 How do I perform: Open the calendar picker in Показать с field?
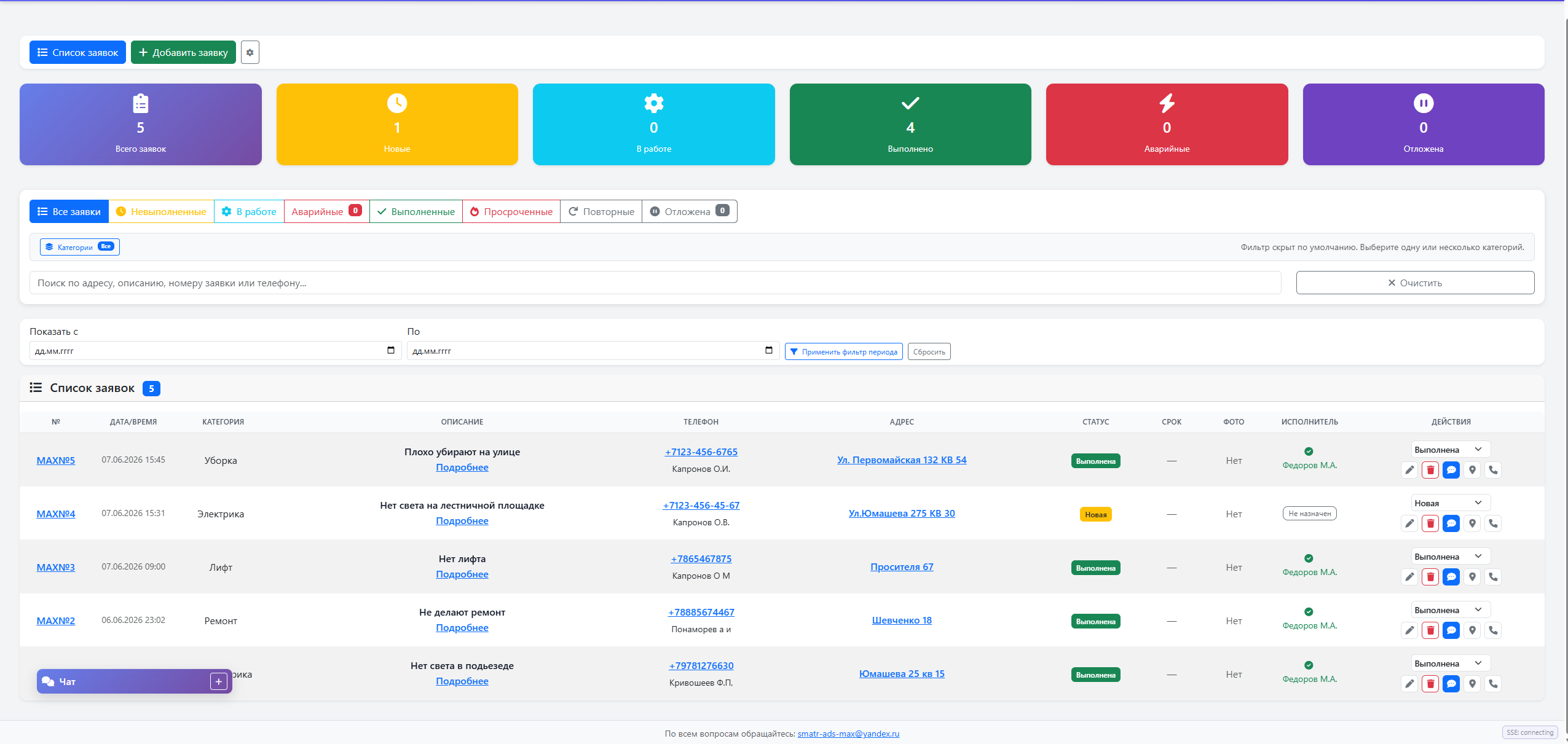click(390, 350)
